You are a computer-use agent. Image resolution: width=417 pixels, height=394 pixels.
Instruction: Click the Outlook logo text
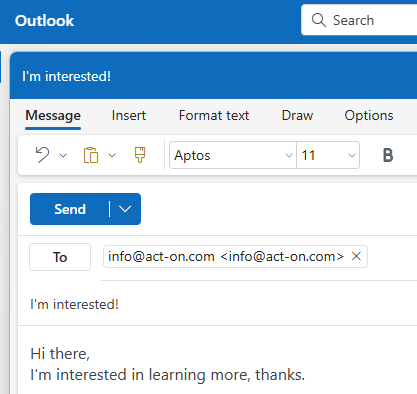pos(44,21)
